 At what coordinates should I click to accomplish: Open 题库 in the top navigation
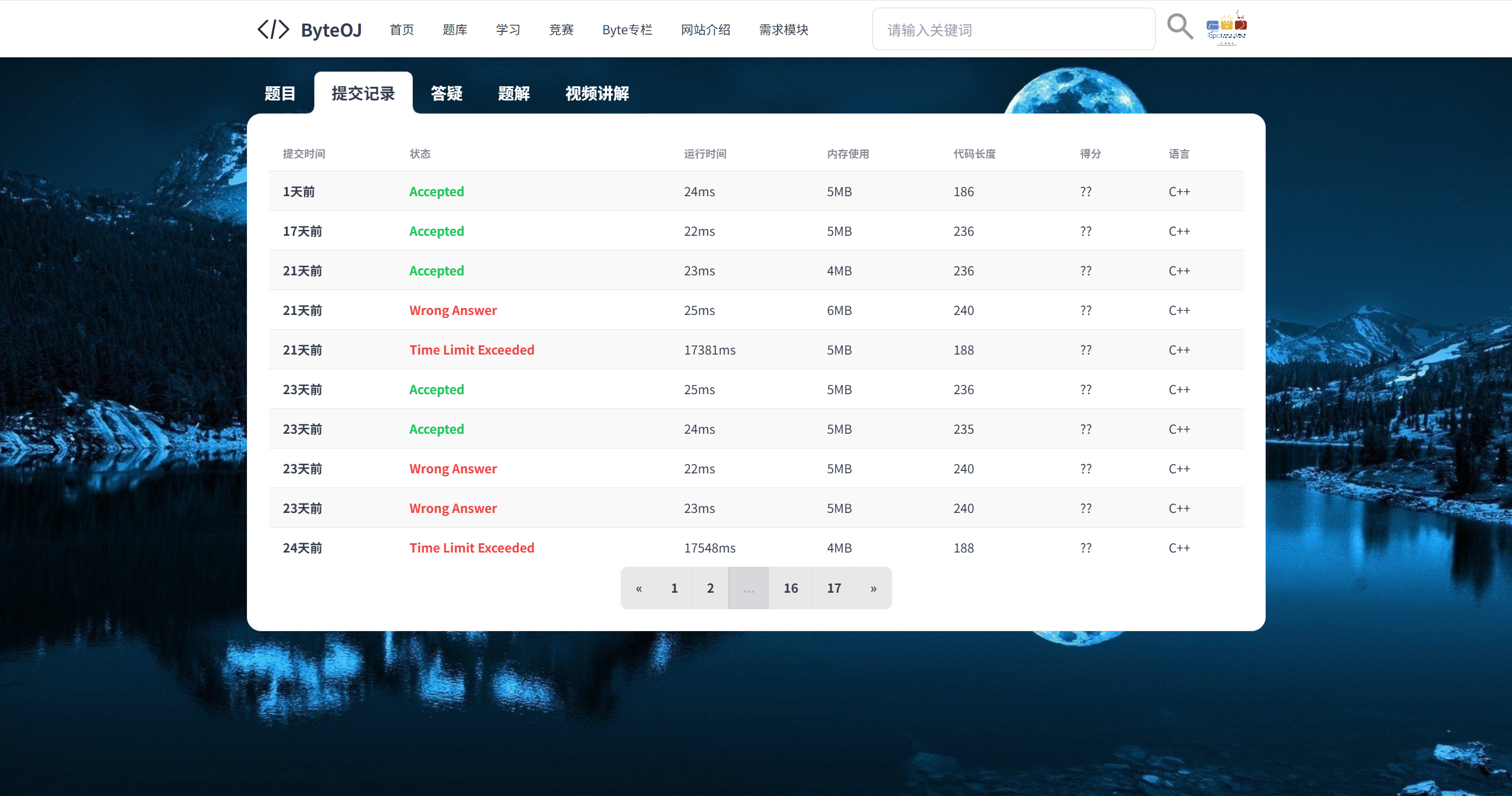point(455,30)
